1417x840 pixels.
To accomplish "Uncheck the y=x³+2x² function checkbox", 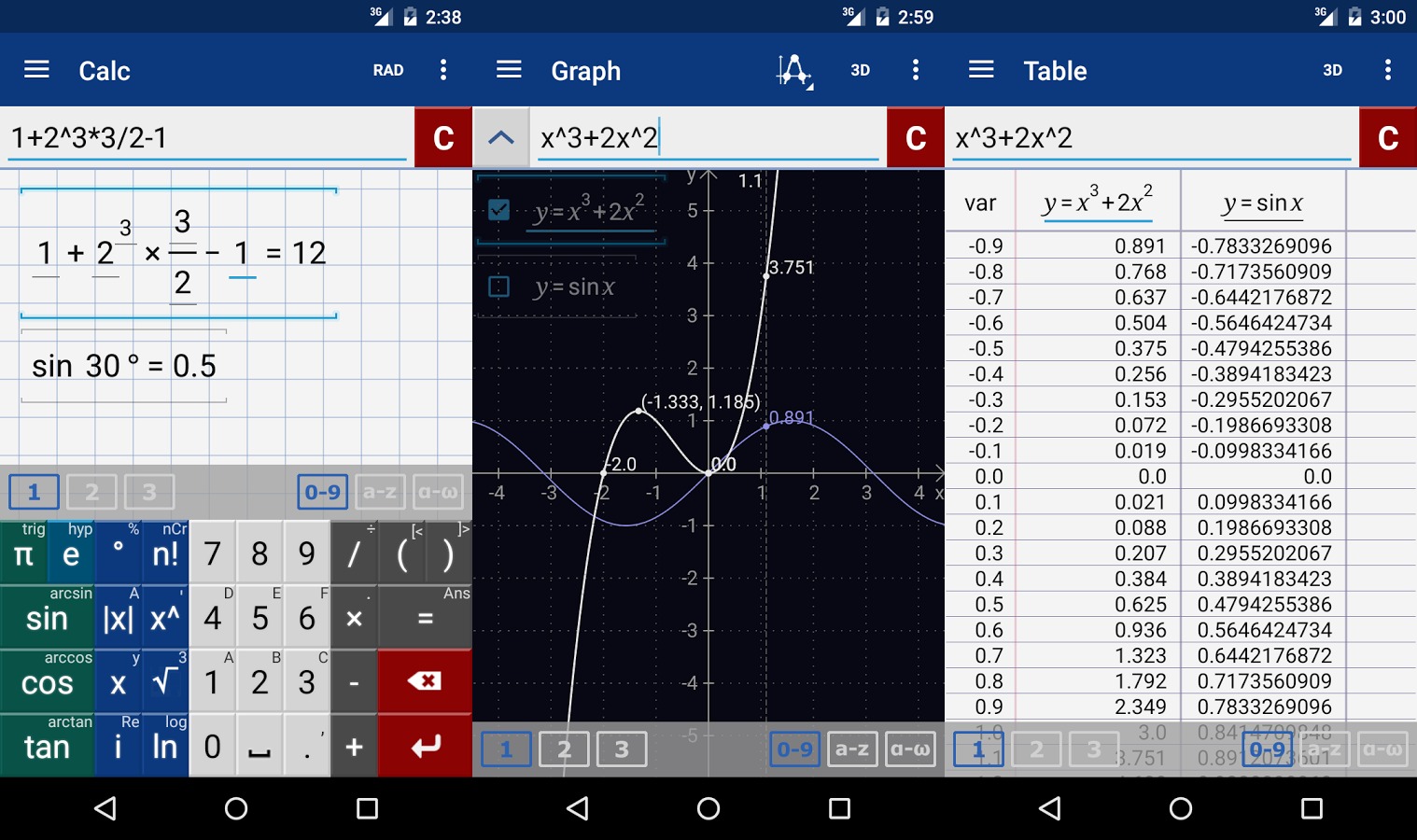I will coord(499,210).
